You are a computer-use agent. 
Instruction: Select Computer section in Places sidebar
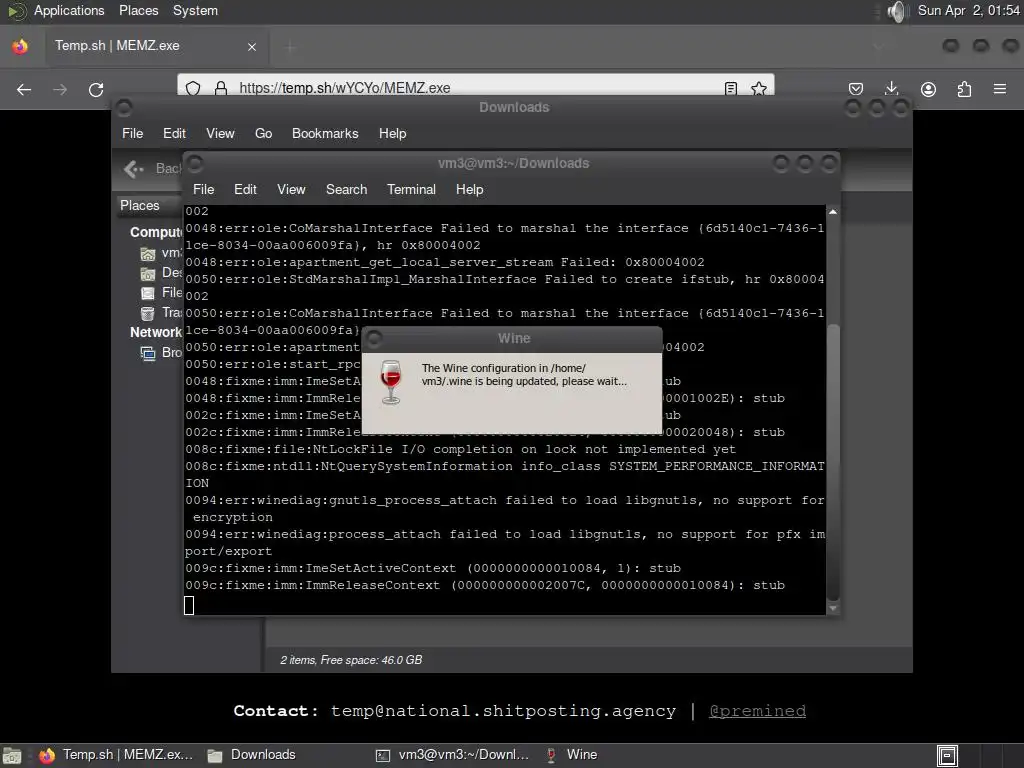tap(155, 232)
